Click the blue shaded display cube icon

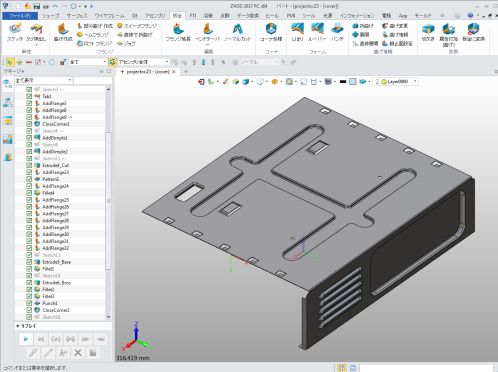tap(246, 82)
